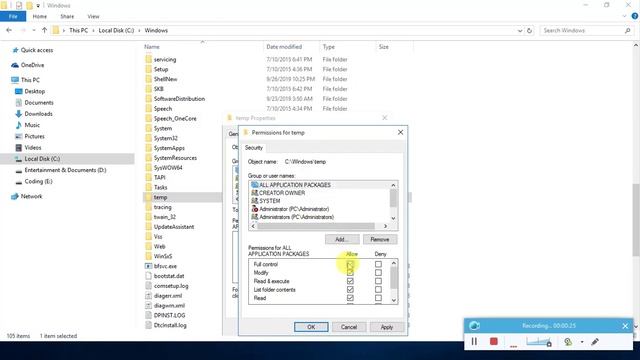Toggle Allow for Read & execute
The height and width of the screenshot is (360, 640).
point(350,281)
